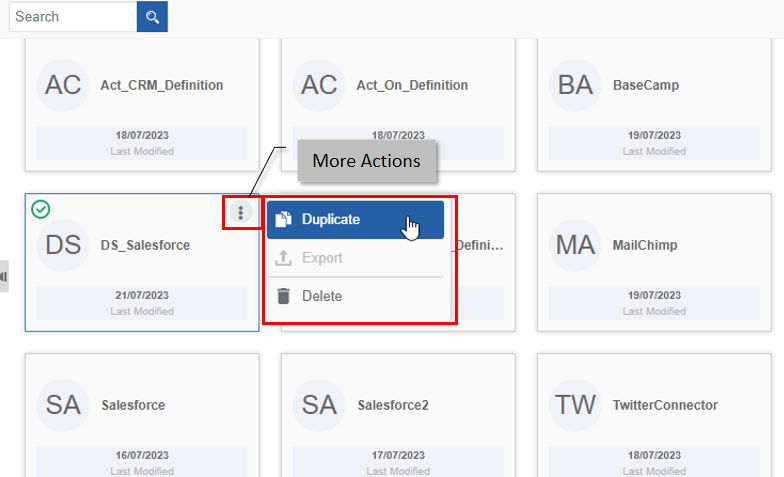Screen dimensions: 784x477
Task: Click the 19/07/2023 date on BaseCamp
Action: (x=654, y=136)
